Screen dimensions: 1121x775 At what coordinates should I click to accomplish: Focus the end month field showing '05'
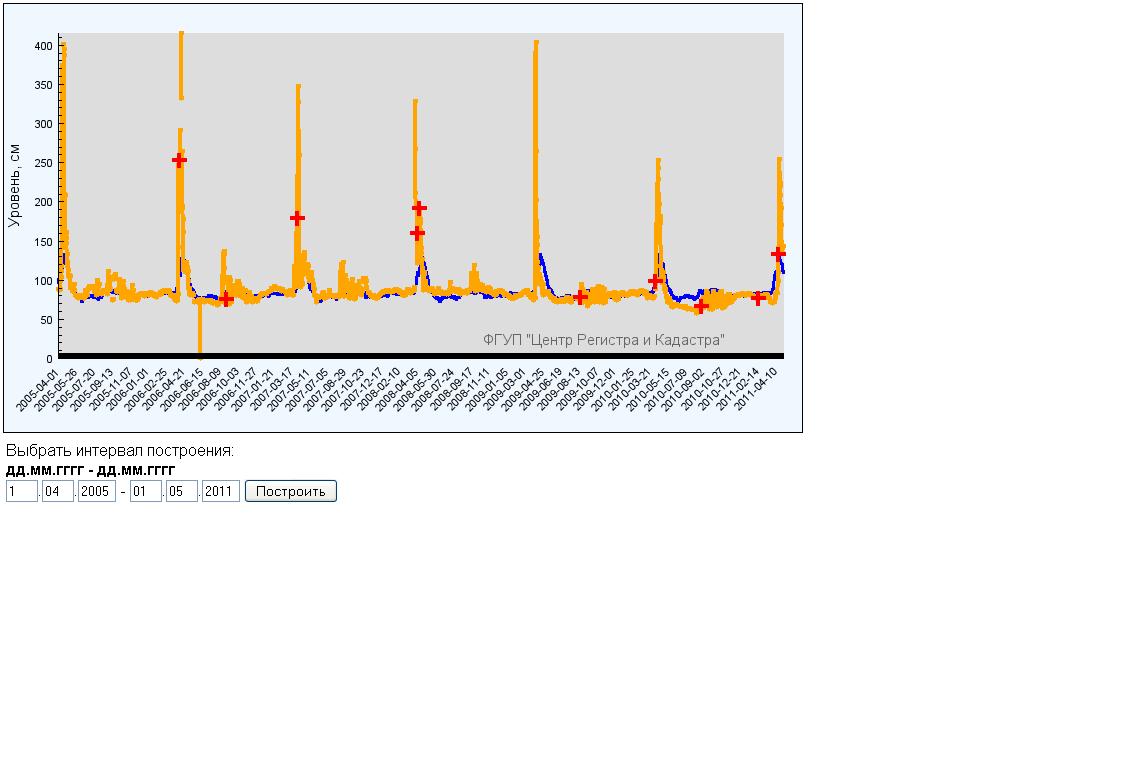(182, 491)
